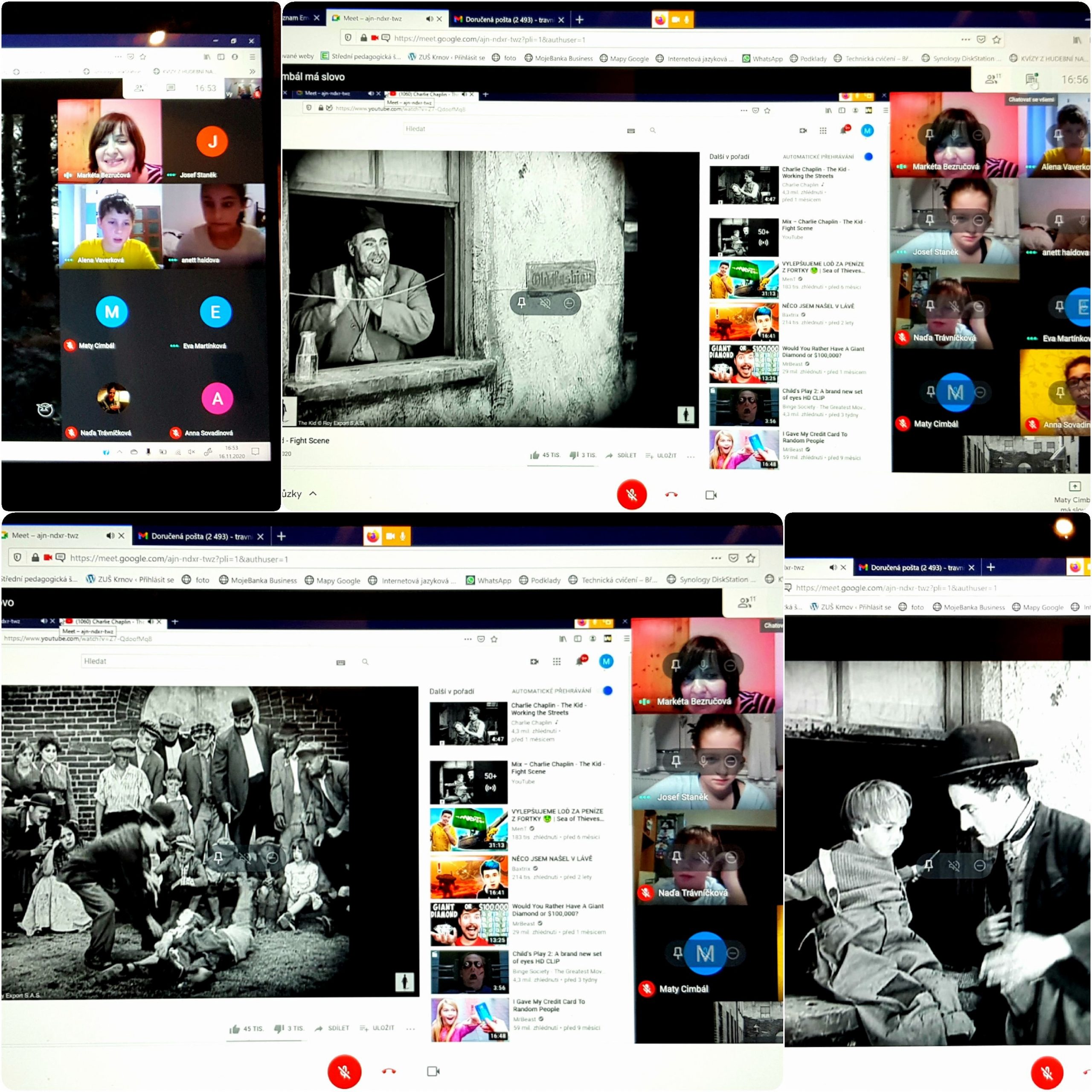Open new tab in bottom-left photo's browser
Viewport: 1092px width, 1092px height.
(281, 536)
